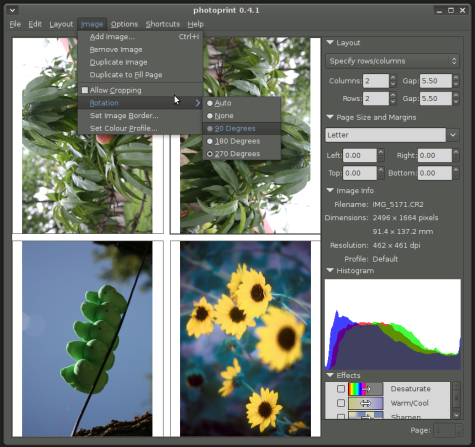This screenshot has width=475, height=447.
Task: Click the Warm/Cool effect icon
Action: (365, 403)
